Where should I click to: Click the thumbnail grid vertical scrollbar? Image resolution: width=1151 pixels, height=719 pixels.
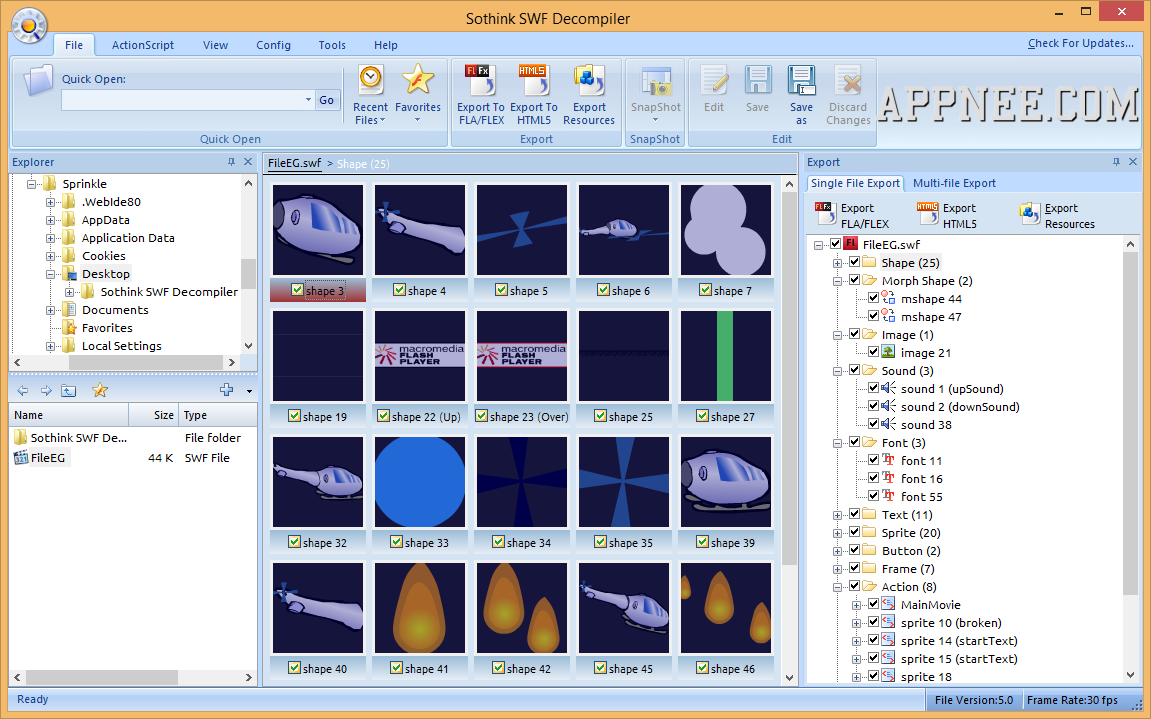[789, 380]
